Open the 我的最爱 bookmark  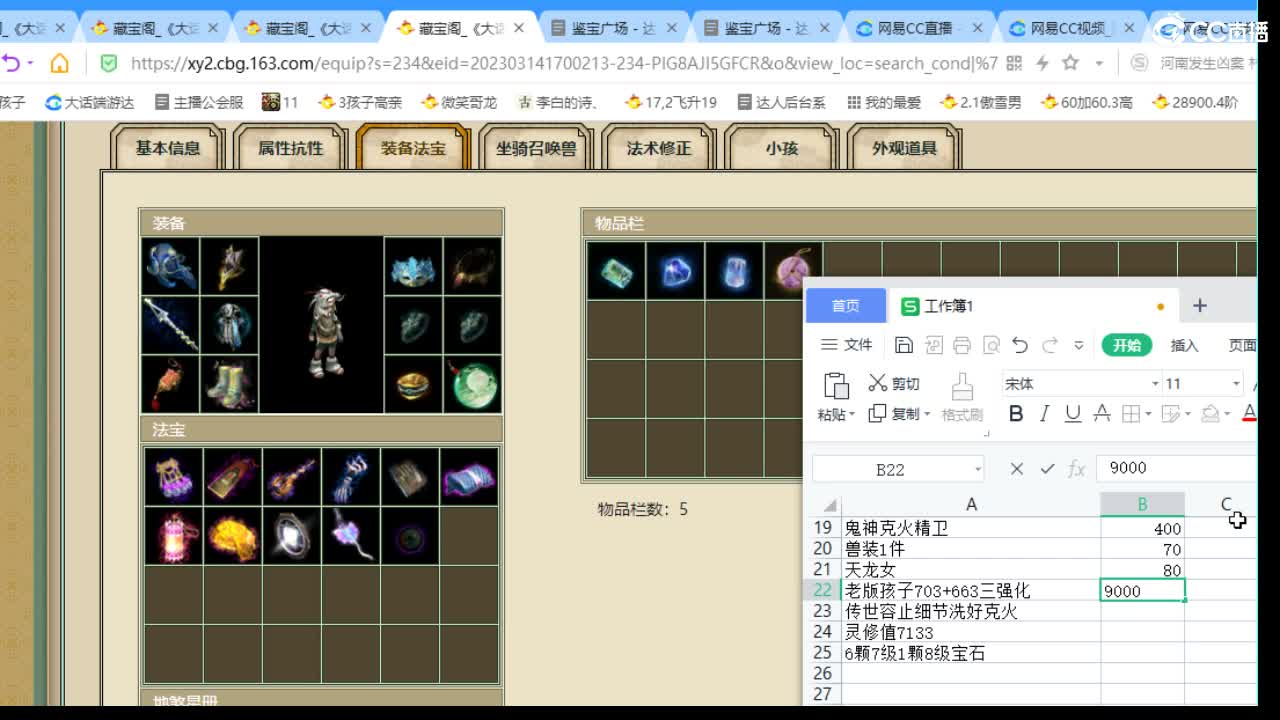[x=884, y=102]
